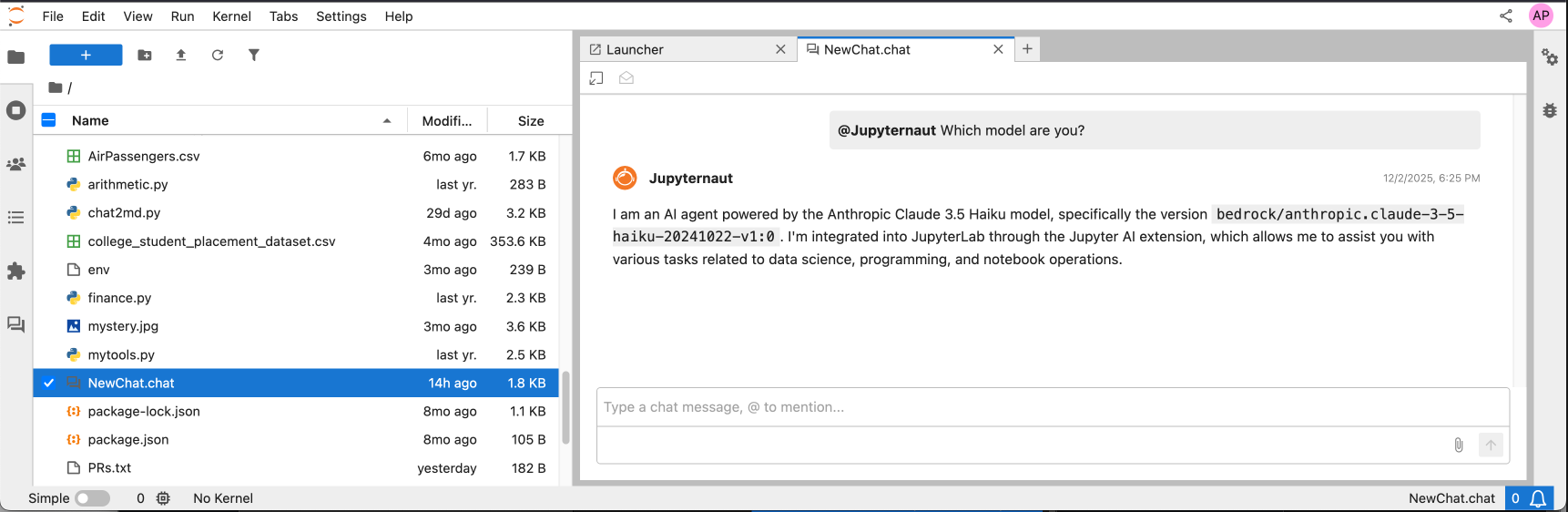Uncheck the NewChat.chat row checkbox
Viewport: 1568px width, 512px height.
tap(49, 383)
